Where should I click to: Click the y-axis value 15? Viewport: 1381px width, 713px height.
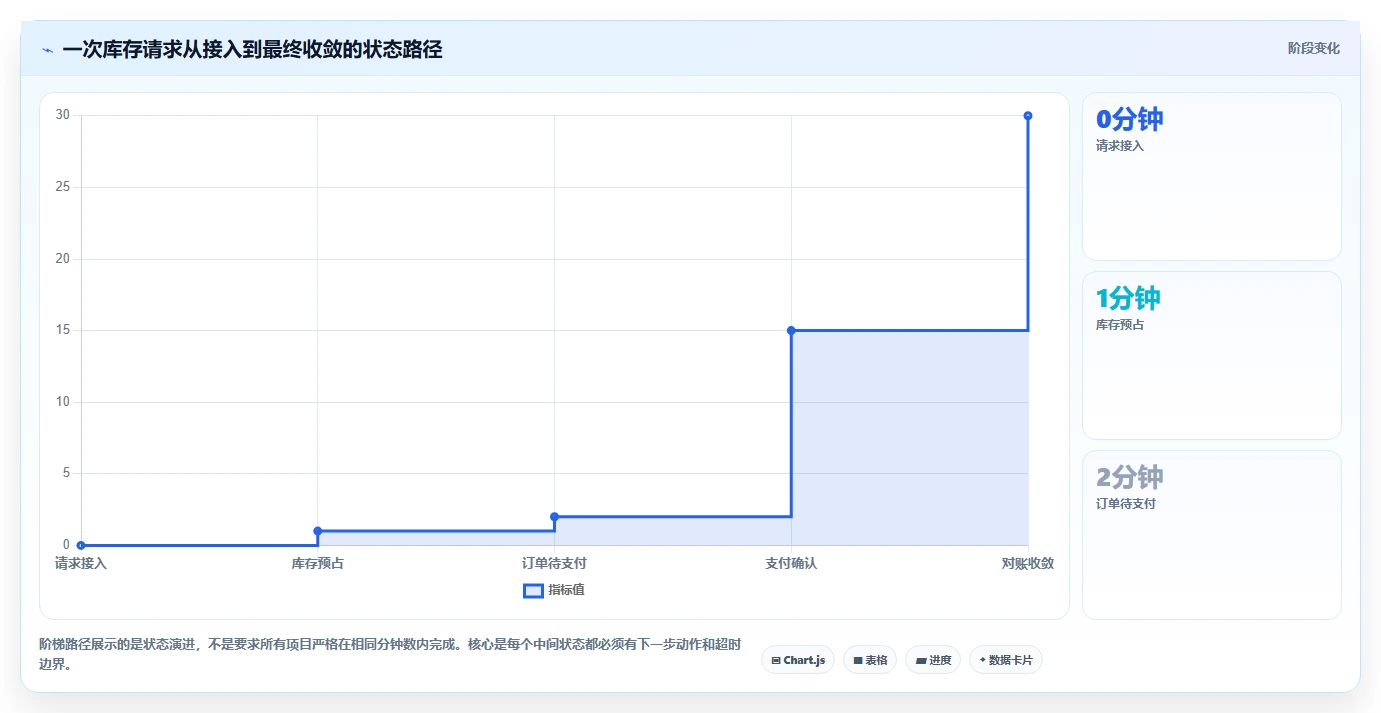pos(63,330)
